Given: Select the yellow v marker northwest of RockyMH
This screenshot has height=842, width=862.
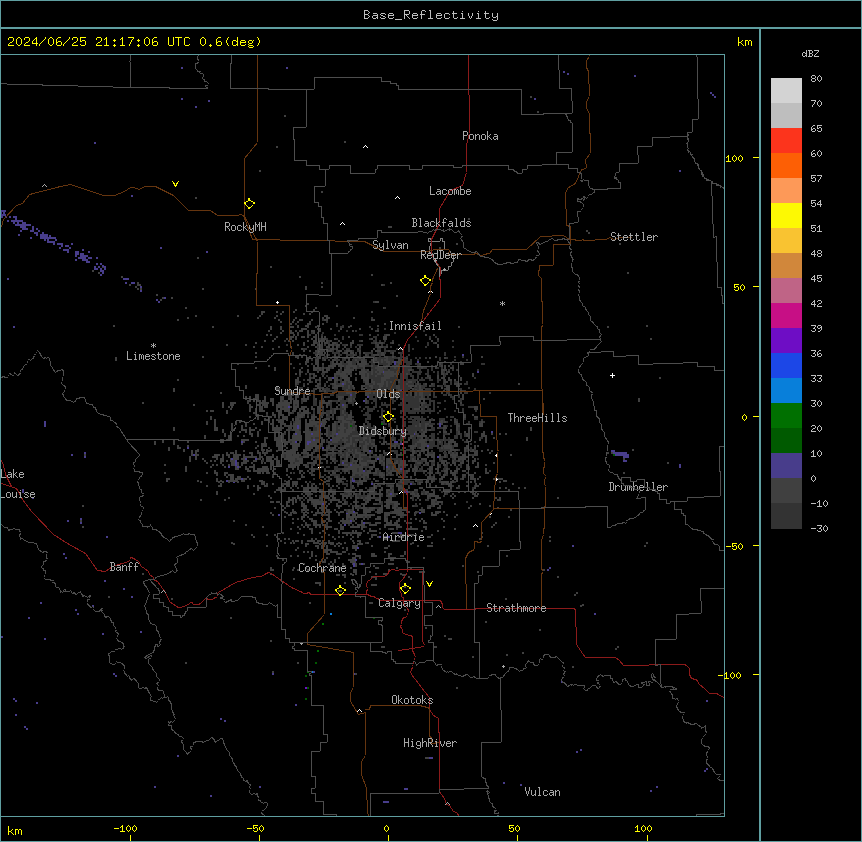Looking at the screenshot, I should [x=175, y=184].
